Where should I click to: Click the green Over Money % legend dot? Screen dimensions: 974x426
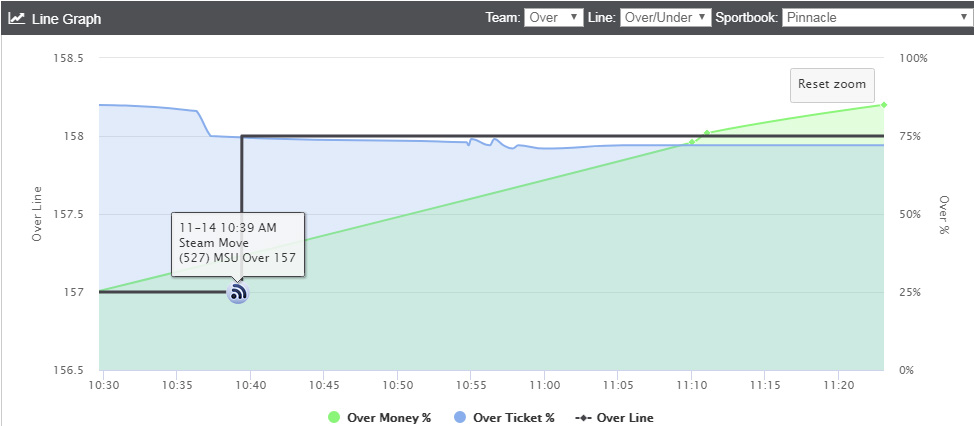pos(334,418)
